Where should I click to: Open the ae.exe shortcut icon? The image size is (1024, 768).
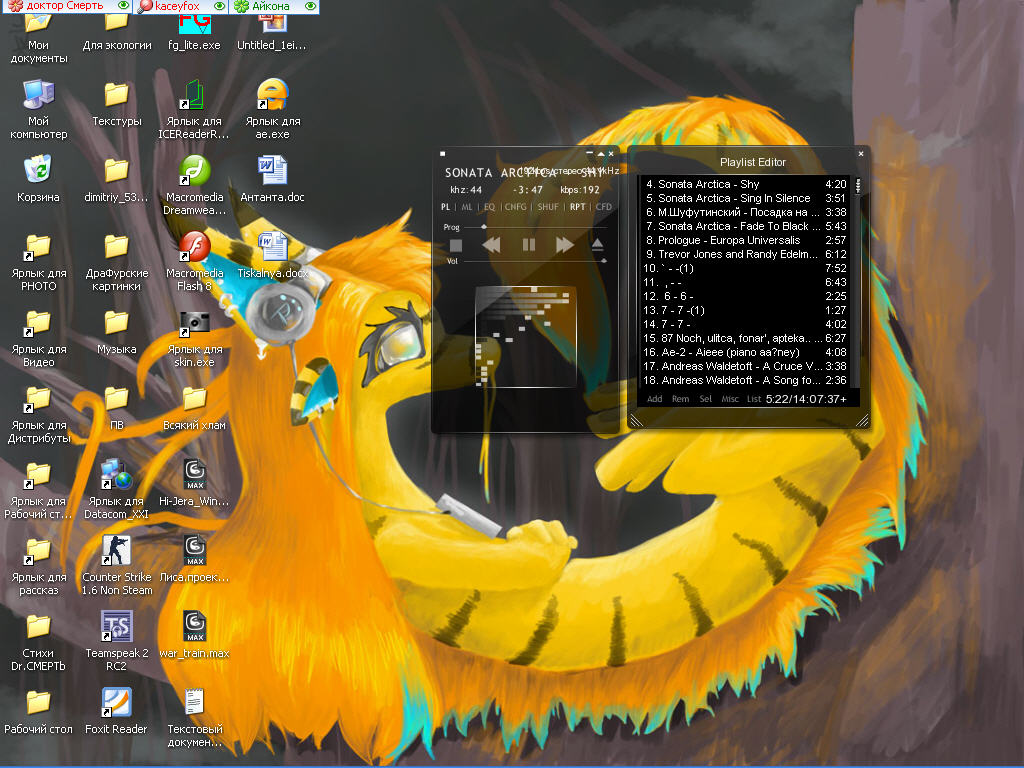click(x=272, y=95)
